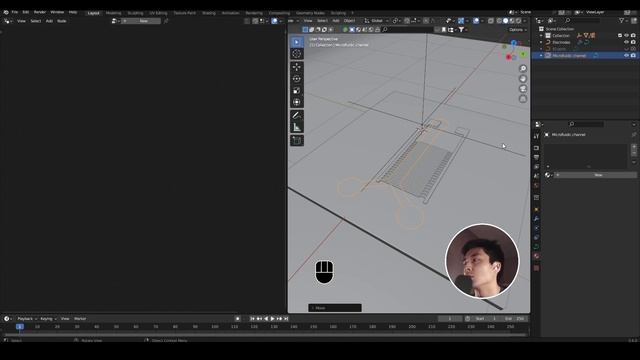
Task: Expand the Electrodes tree item
Action: (541, 42)
